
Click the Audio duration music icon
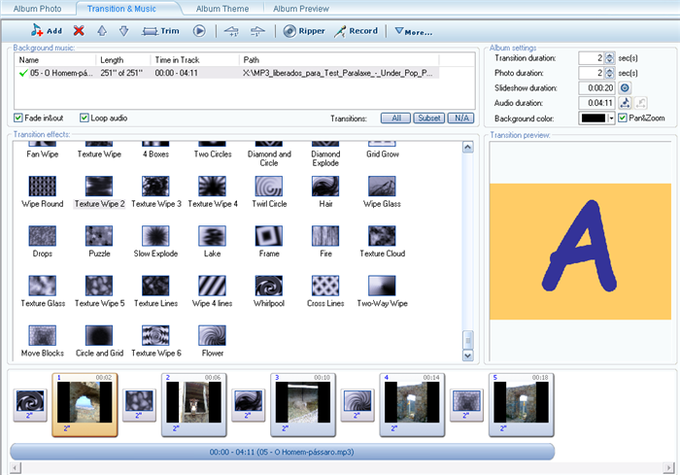(624, 103)
